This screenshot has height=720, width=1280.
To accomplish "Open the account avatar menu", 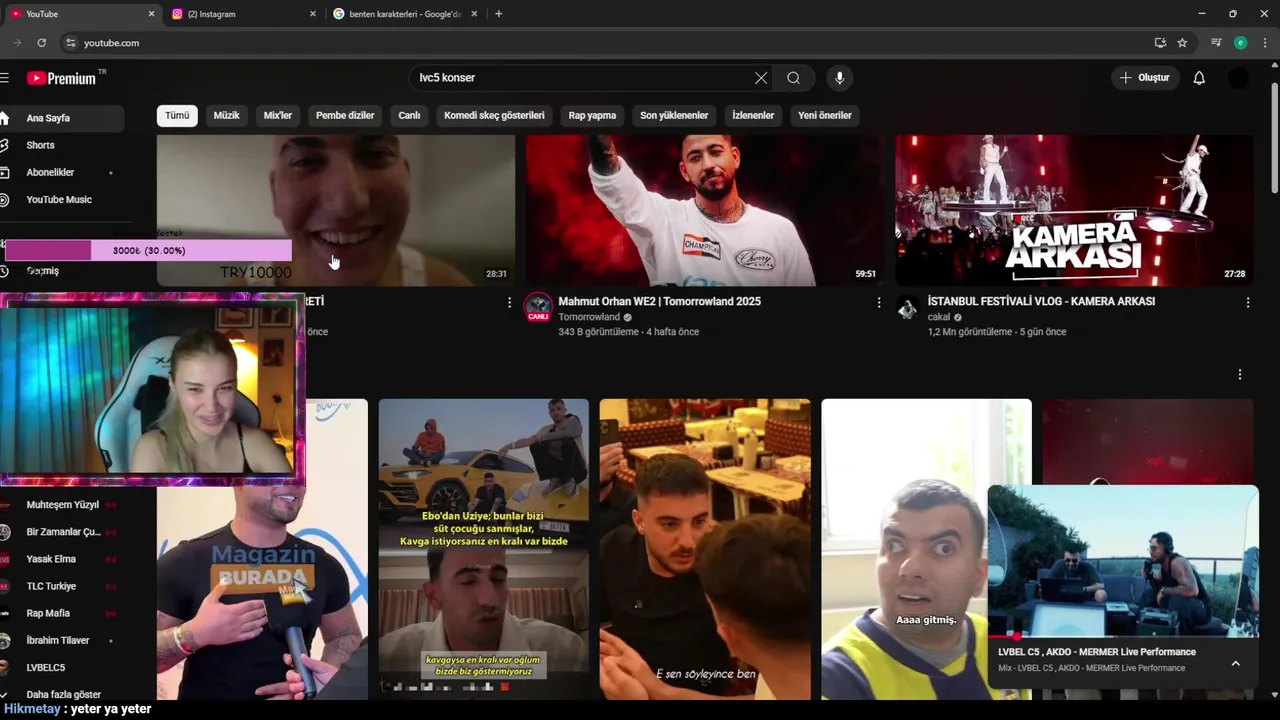I will click(x=1239, y=78).
